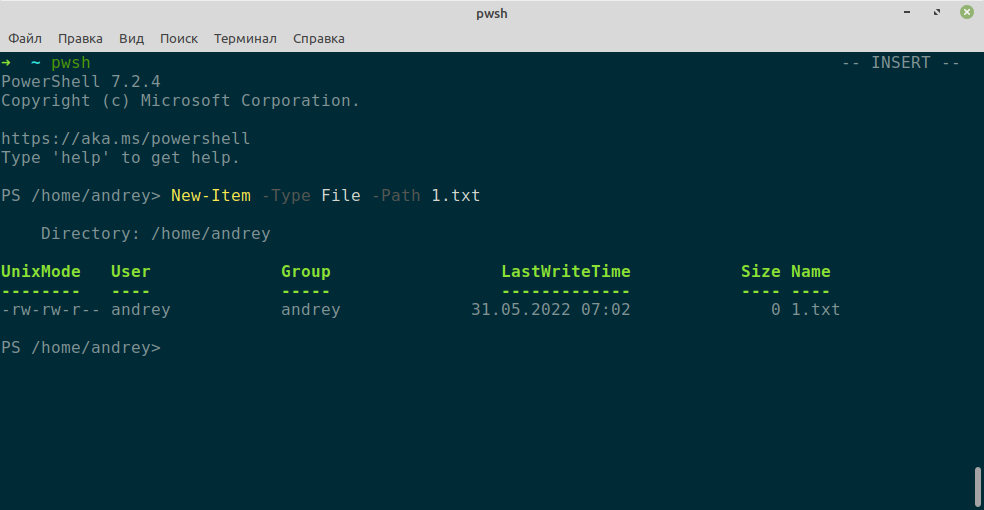Open the Поиск menu
The image size is (984, 510).
click(x=179, y=38)
